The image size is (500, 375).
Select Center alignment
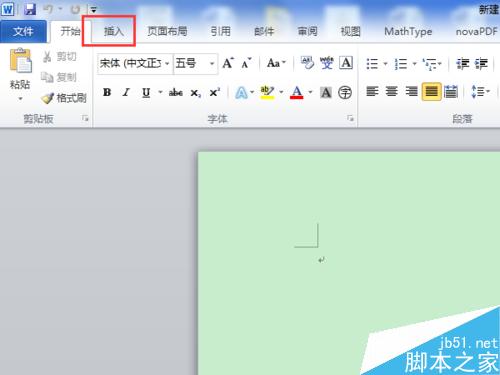click(x=392, y=91)
